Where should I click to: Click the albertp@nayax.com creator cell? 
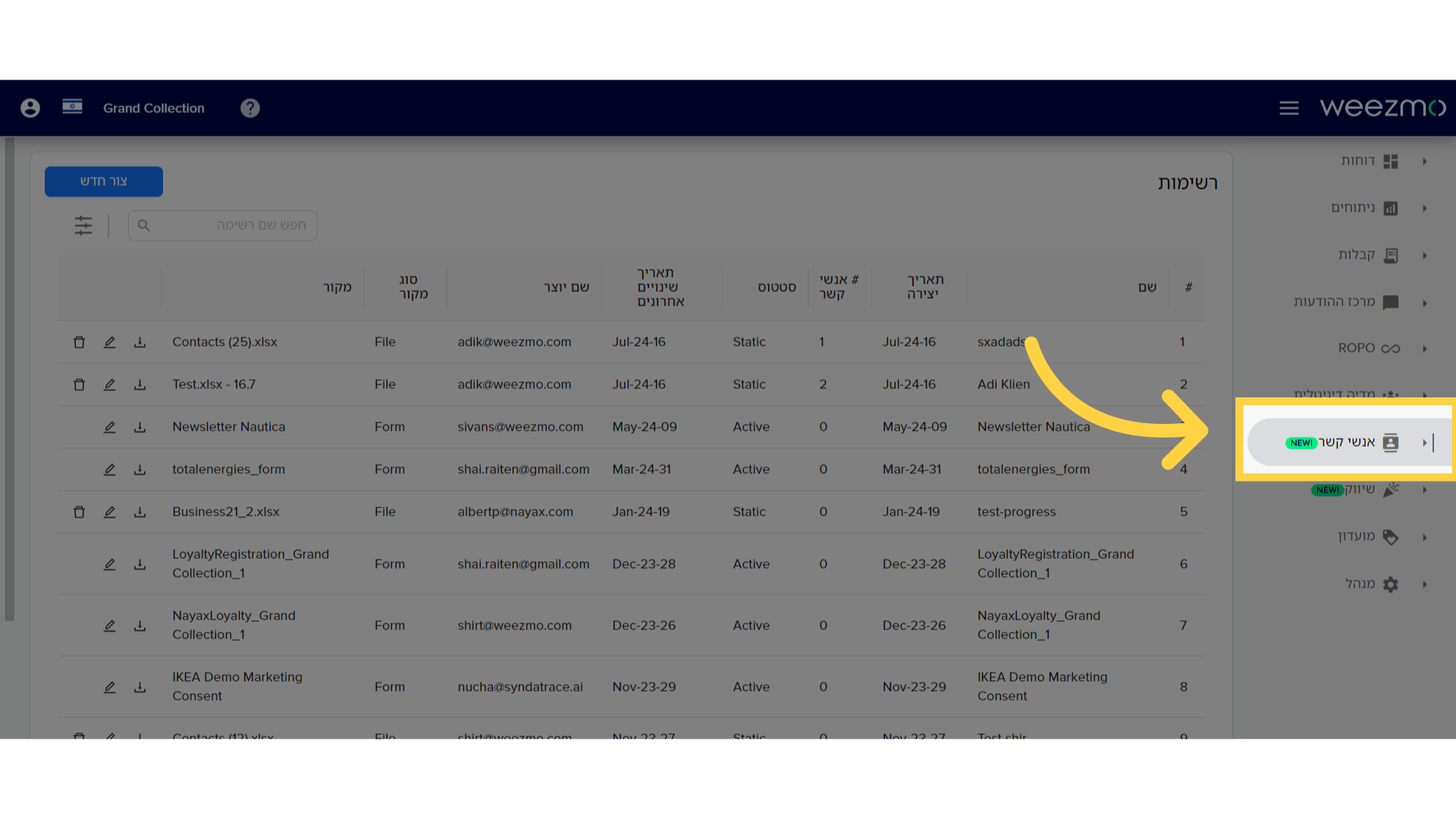tap(516, 512)
